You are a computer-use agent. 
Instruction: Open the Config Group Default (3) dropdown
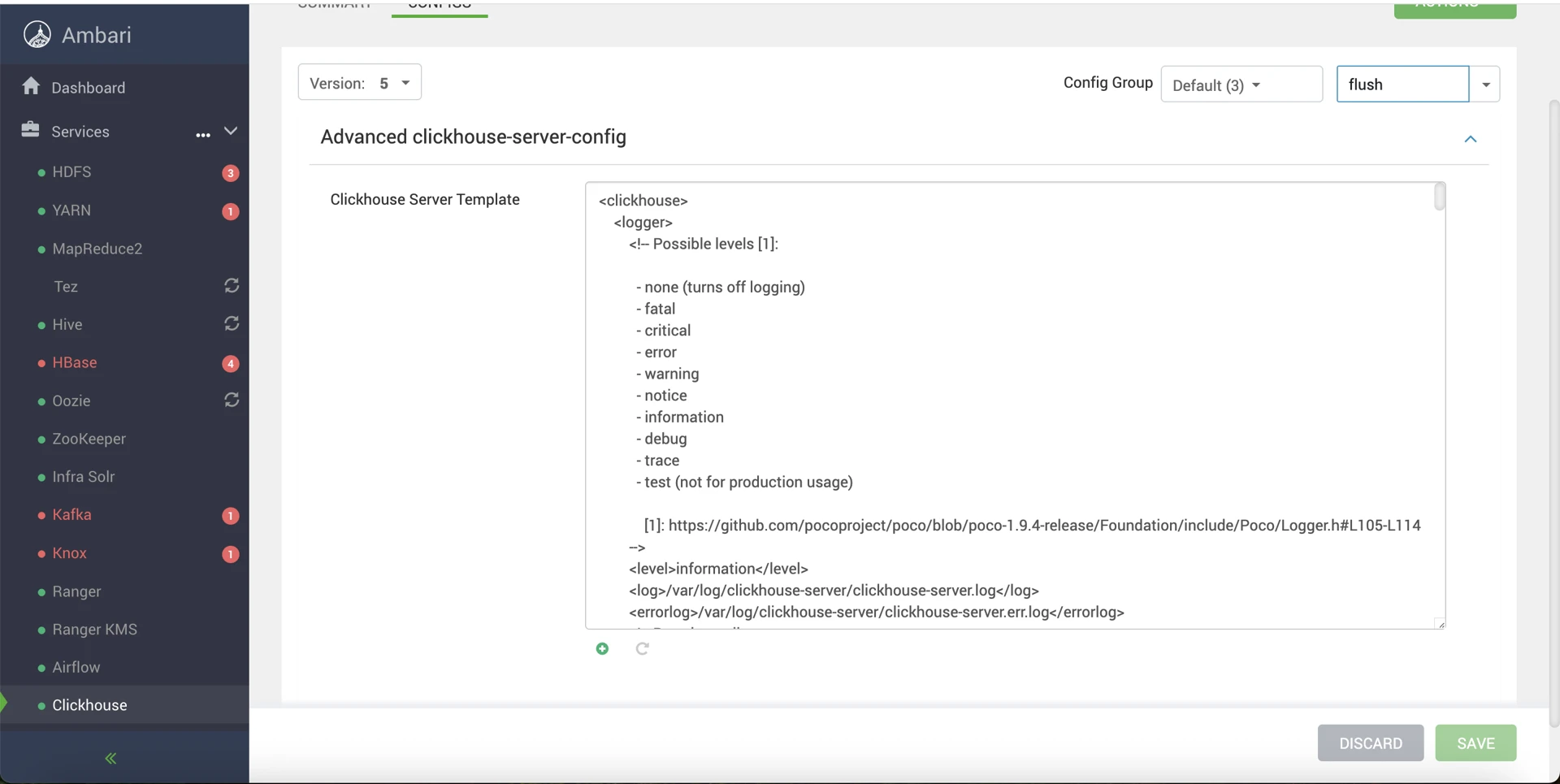point(1241,84)
